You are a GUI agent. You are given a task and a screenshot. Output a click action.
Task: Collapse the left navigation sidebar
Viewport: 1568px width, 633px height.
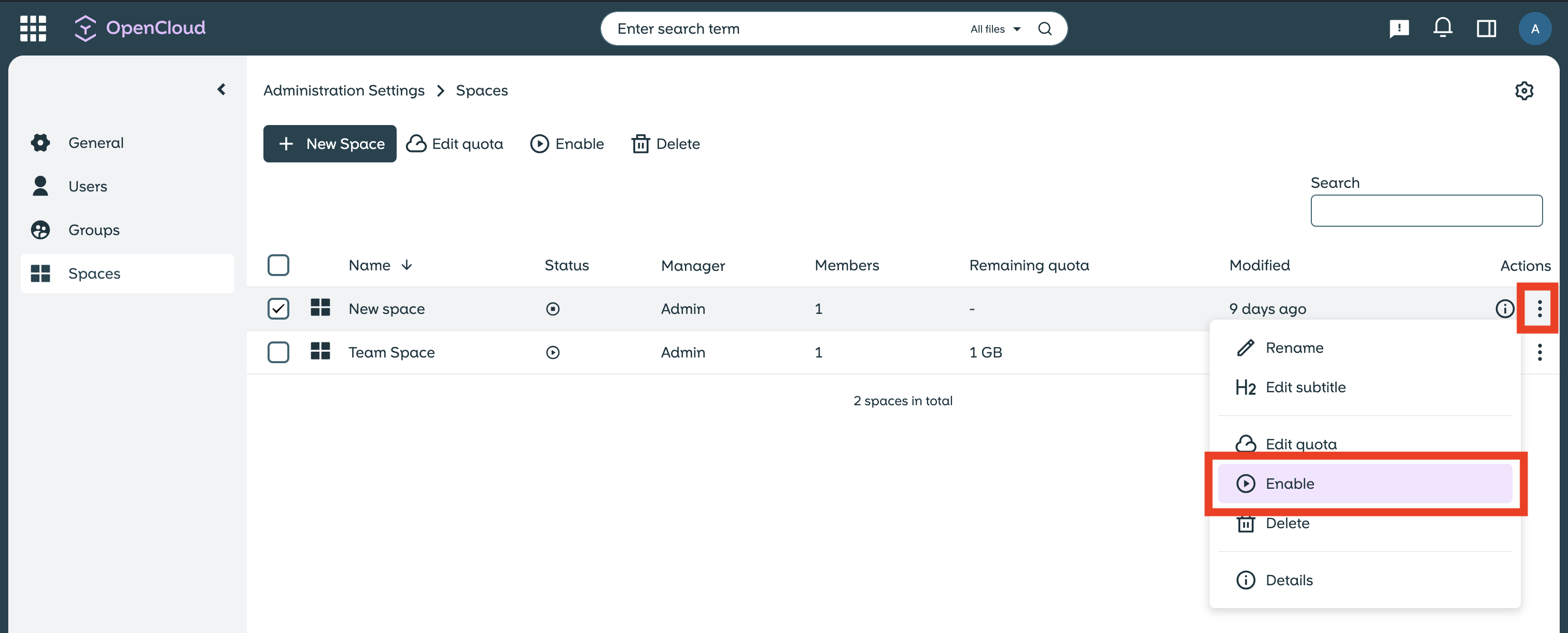pyautogui.click(x=221, y=90)
